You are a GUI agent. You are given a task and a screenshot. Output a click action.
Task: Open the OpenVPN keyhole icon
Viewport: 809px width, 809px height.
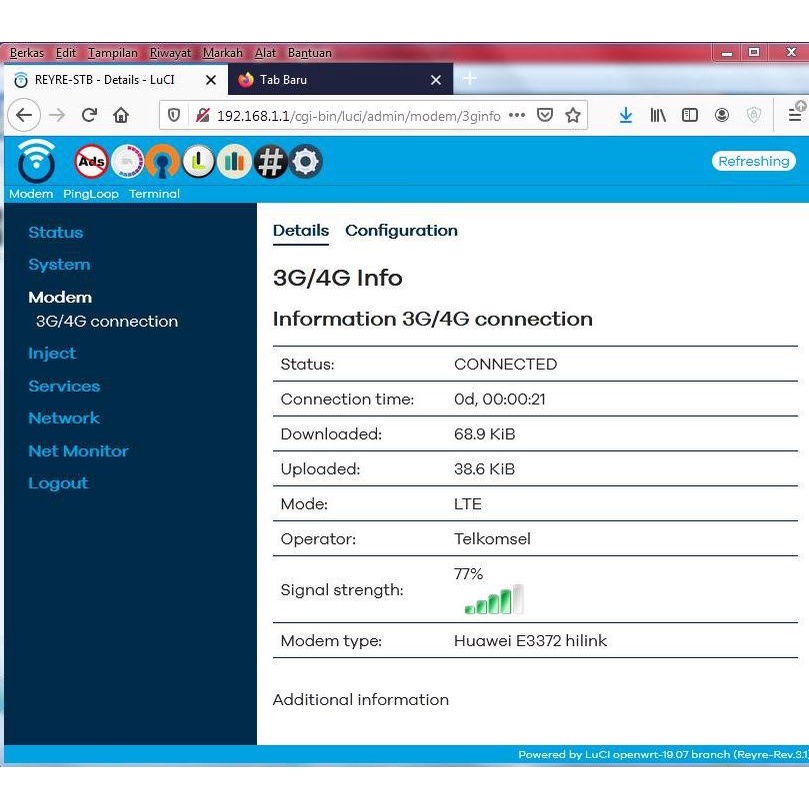162,161
